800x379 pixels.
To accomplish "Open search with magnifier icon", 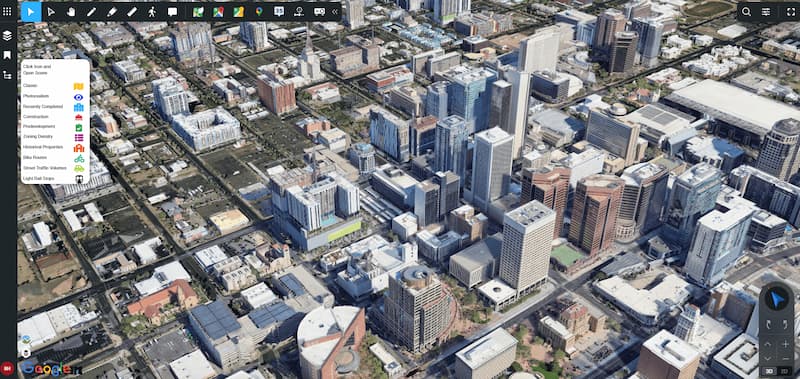I will tap(746, 12).
